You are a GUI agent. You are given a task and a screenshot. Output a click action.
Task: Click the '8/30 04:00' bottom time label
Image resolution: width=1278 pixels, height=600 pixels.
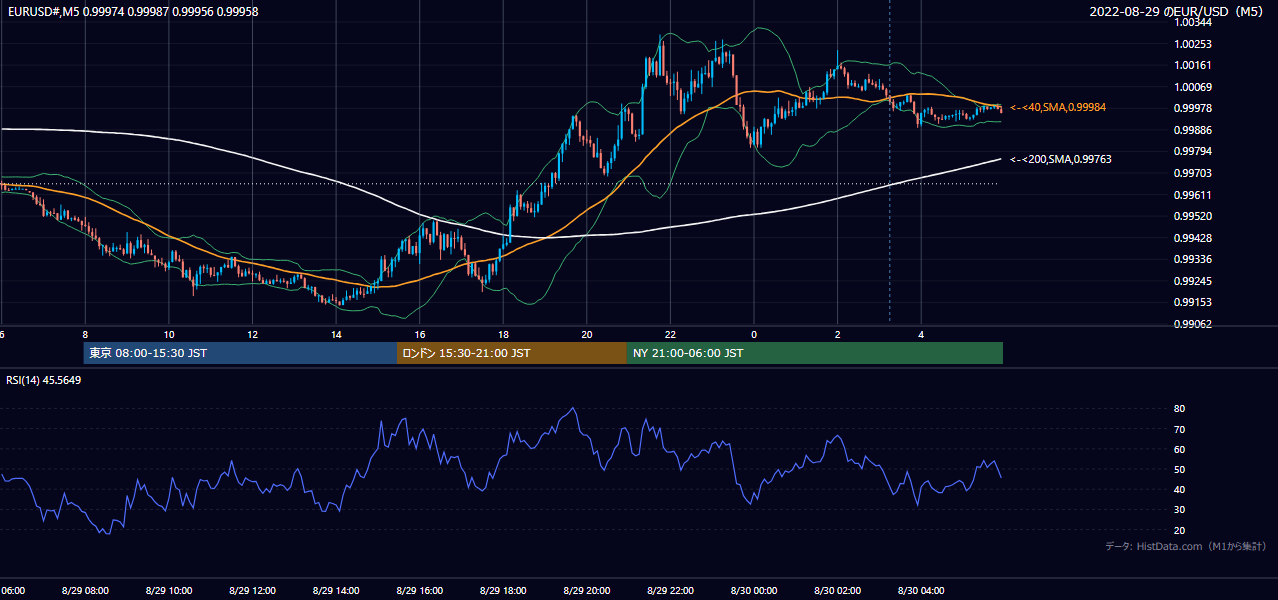pyautogui.click(x=920, y=590)
